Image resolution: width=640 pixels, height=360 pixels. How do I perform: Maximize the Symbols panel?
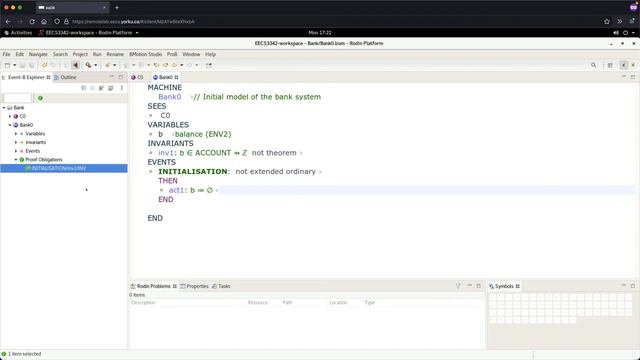(x=633, y=286)
